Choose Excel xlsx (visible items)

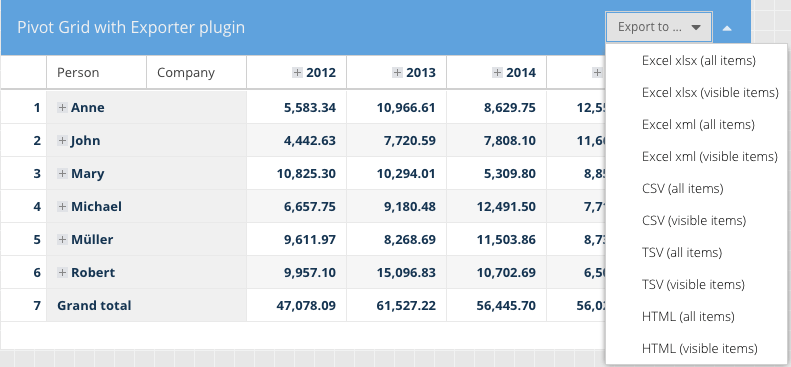pos(697,93)
